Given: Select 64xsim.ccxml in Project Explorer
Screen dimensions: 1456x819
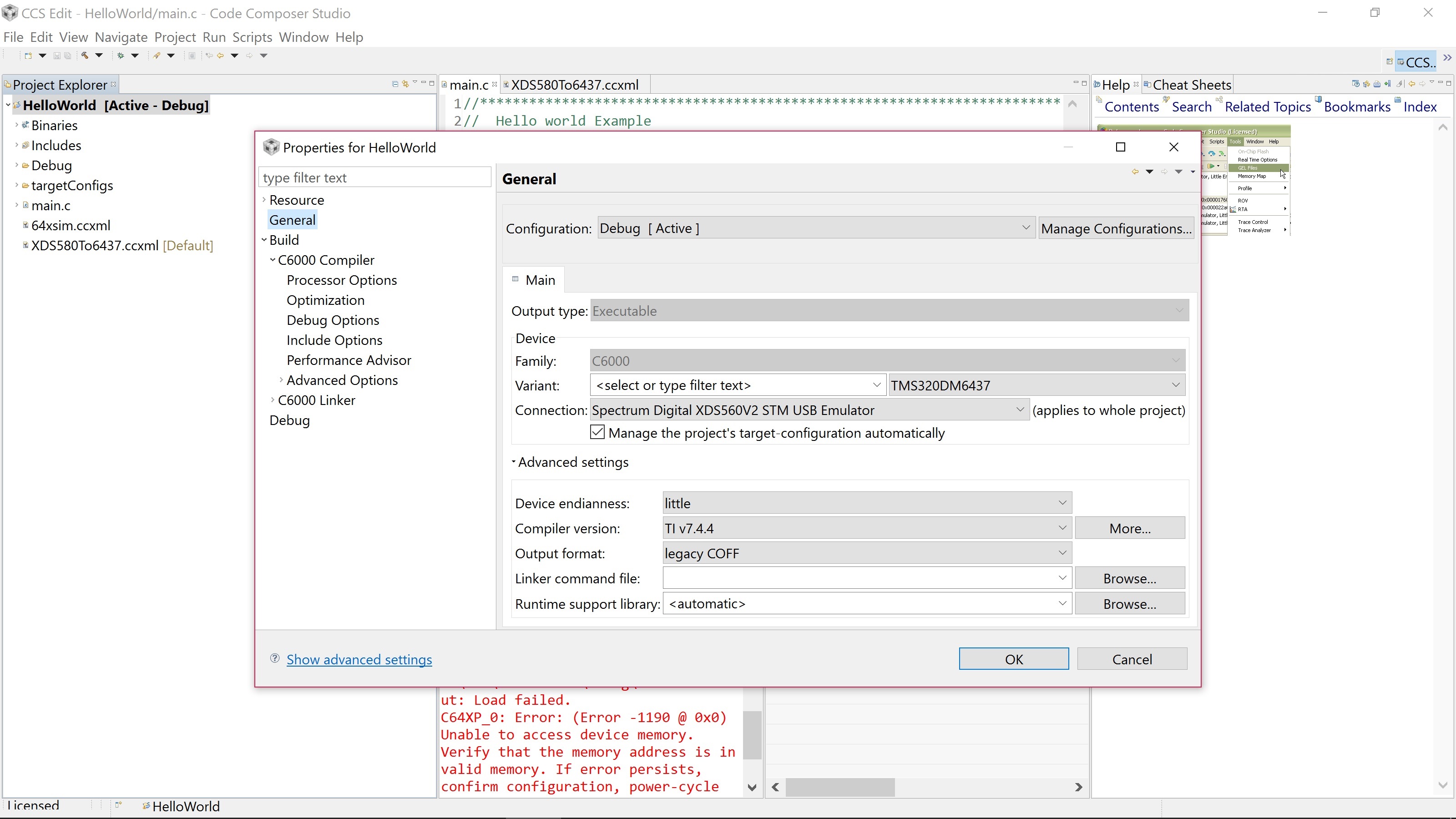Looking at the screenshot, I should click(71, 226).
